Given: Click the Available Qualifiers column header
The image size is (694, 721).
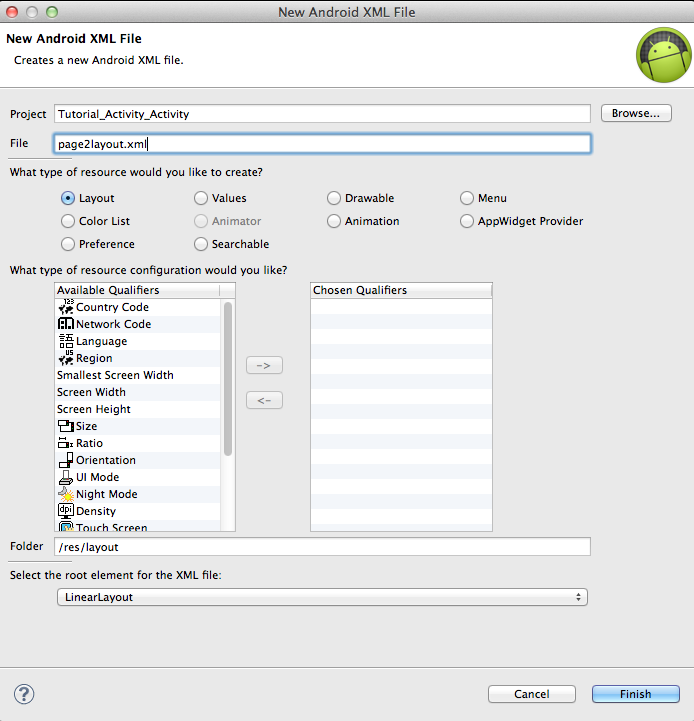Looking at the screenshot, I should [137, 290].
